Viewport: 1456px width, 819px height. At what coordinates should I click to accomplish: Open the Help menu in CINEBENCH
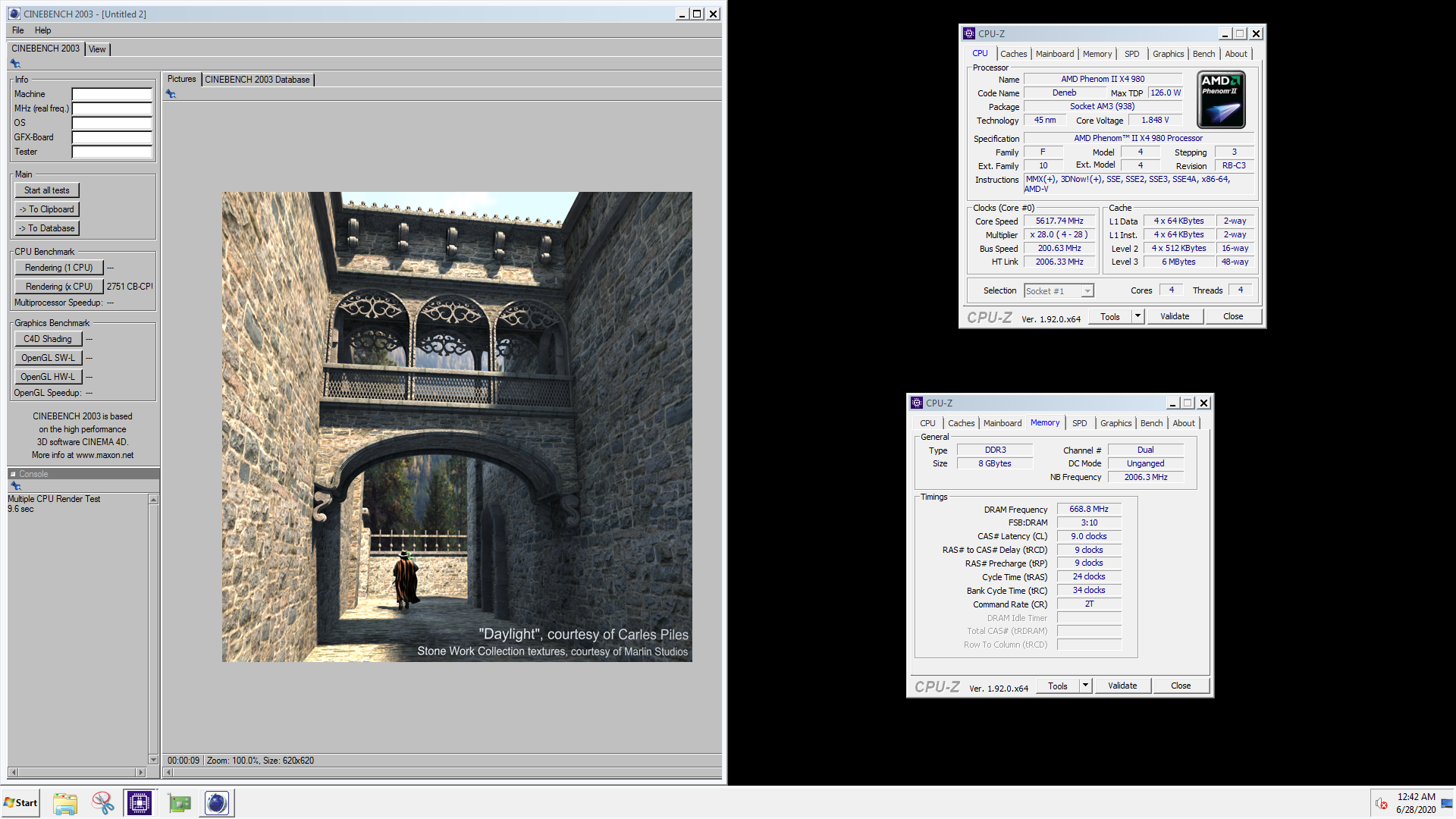[x=43, y=30]
